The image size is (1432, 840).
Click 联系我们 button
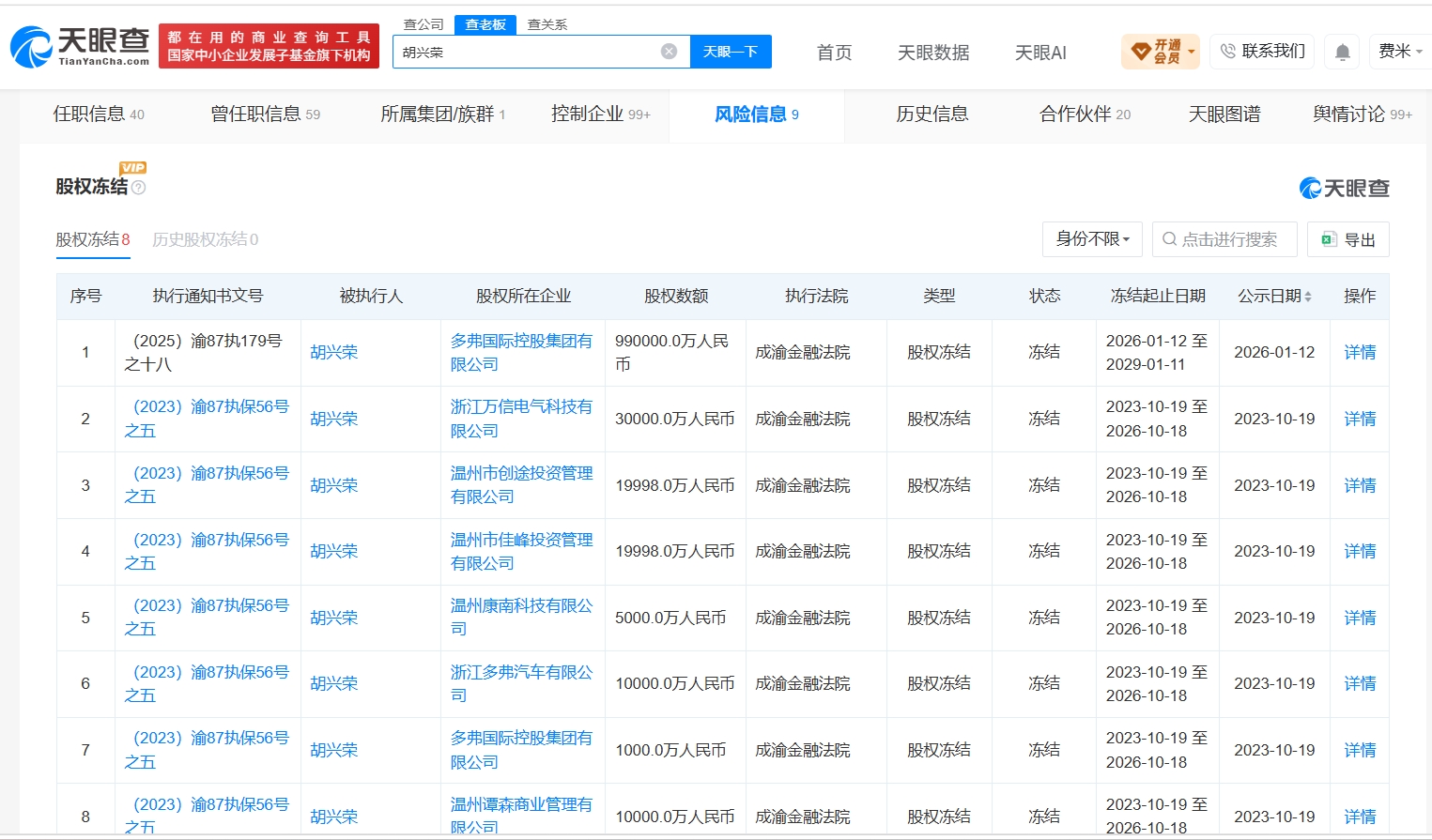click(1263, 52)
